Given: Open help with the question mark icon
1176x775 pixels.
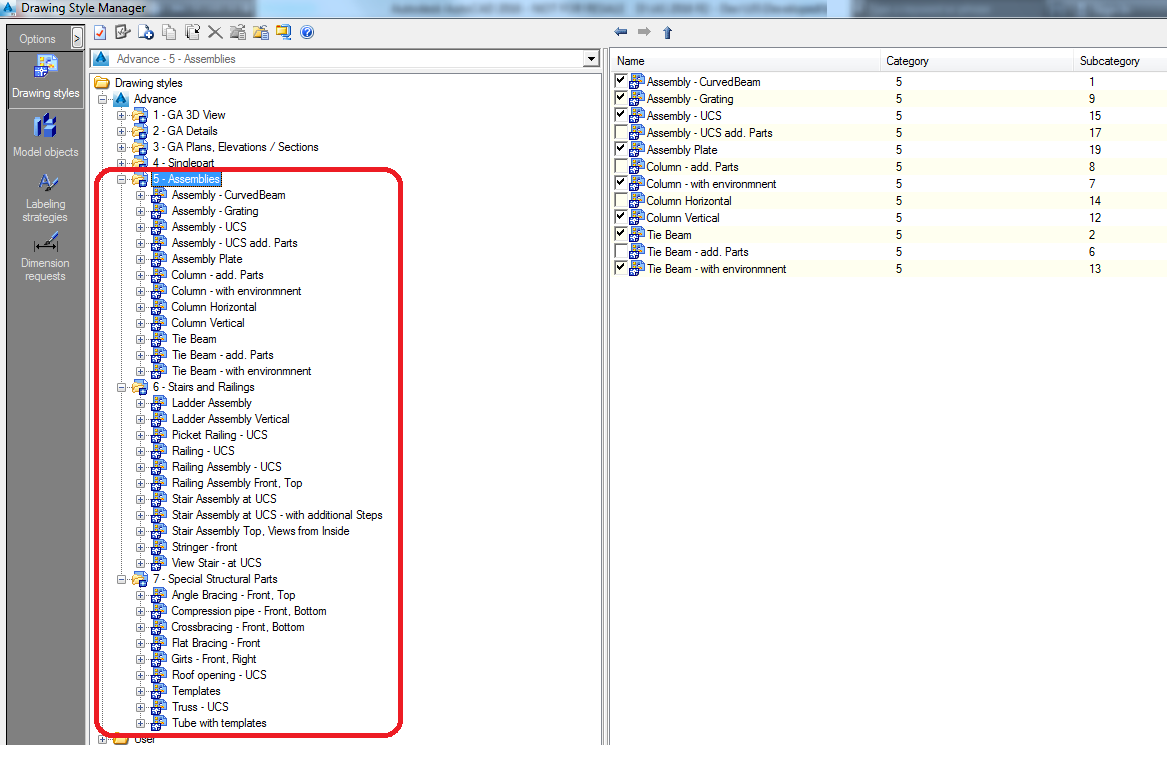Looking at the screenshot, I should [x=307, y=32].
